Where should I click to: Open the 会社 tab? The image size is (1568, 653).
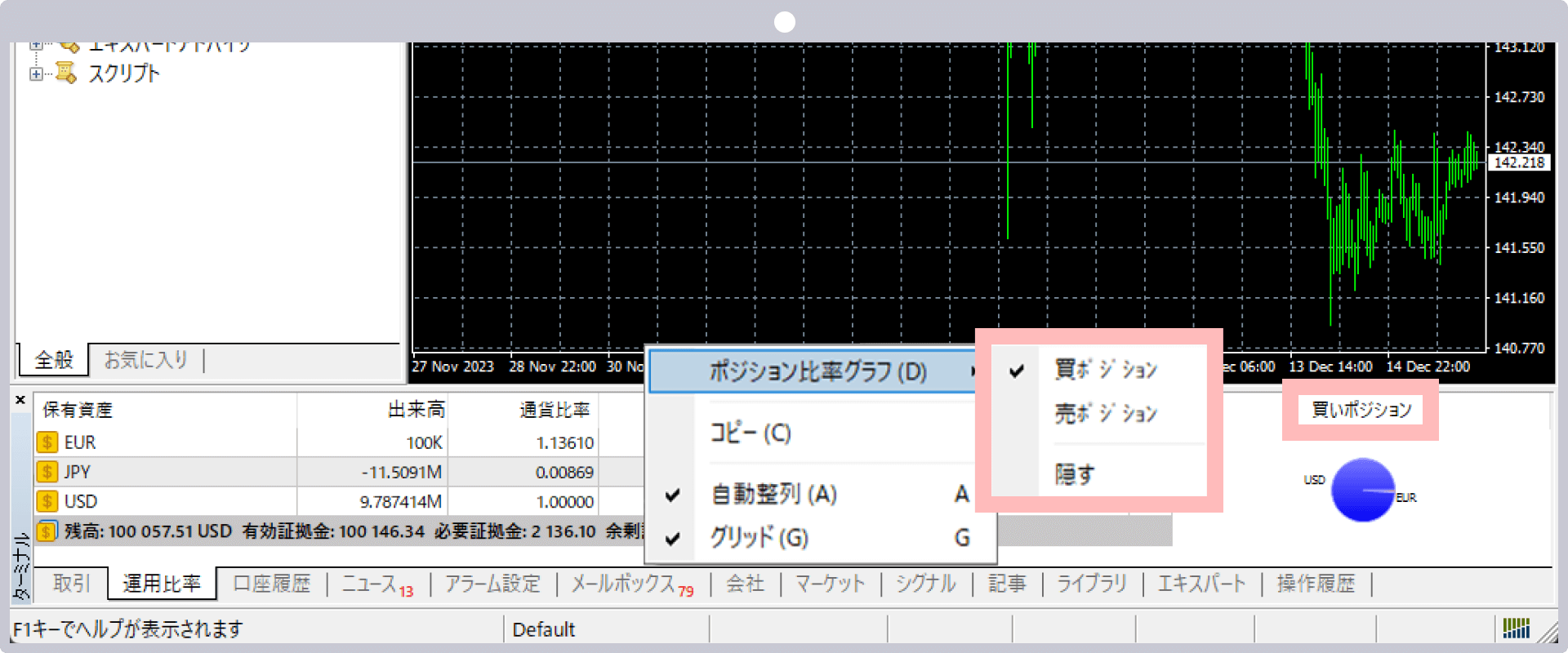(x=745, y=584)
